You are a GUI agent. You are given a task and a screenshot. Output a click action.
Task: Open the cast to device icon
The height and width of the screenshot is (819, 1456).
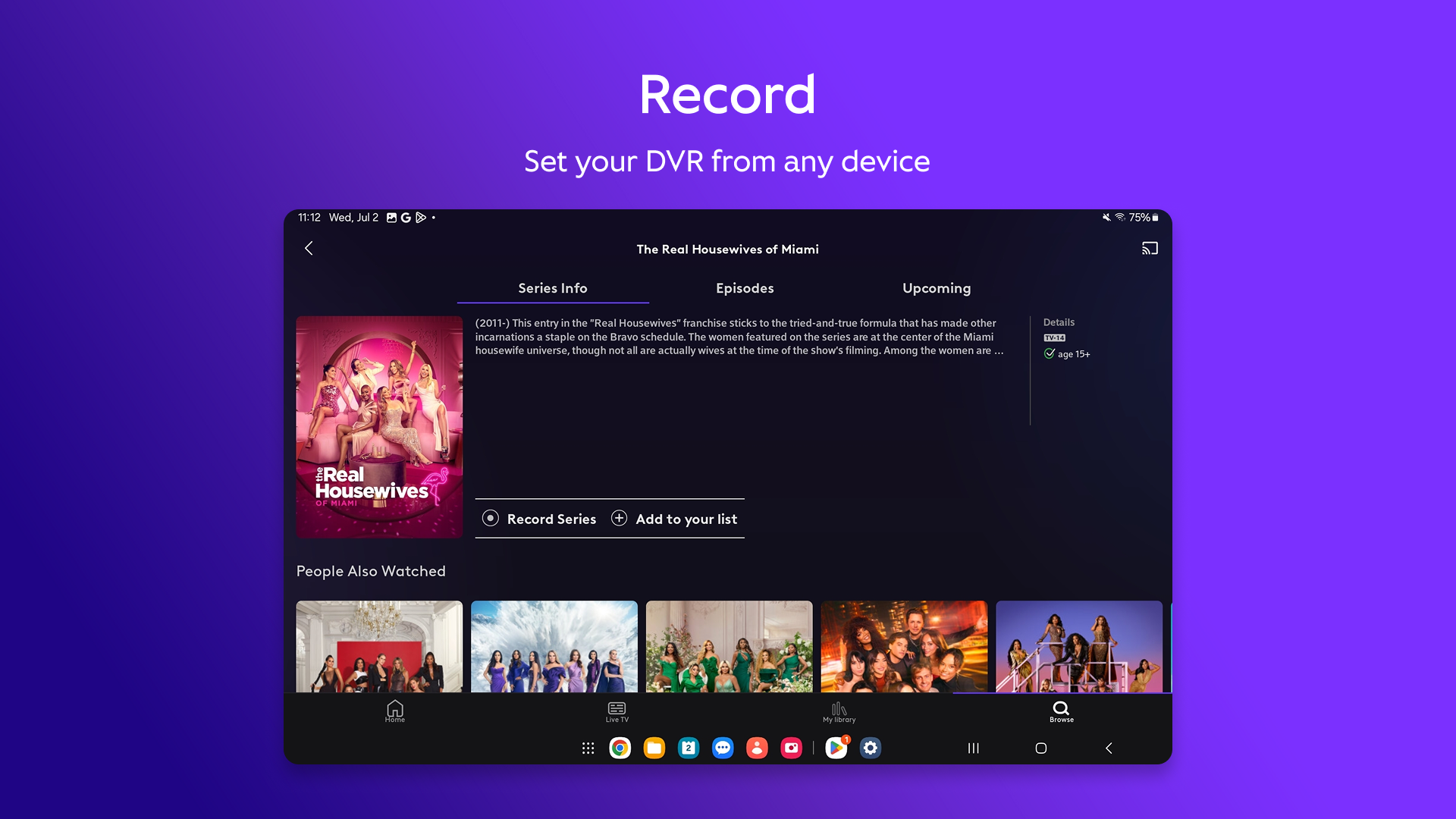1150,248
